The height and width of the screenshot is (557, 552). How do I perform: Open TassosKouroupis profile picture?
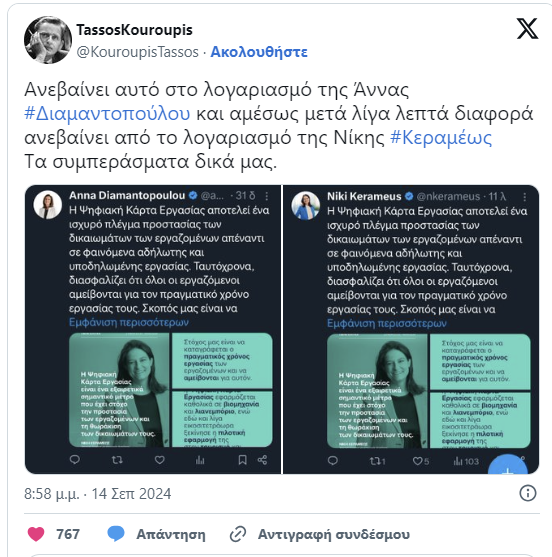(x=48, y=40)
